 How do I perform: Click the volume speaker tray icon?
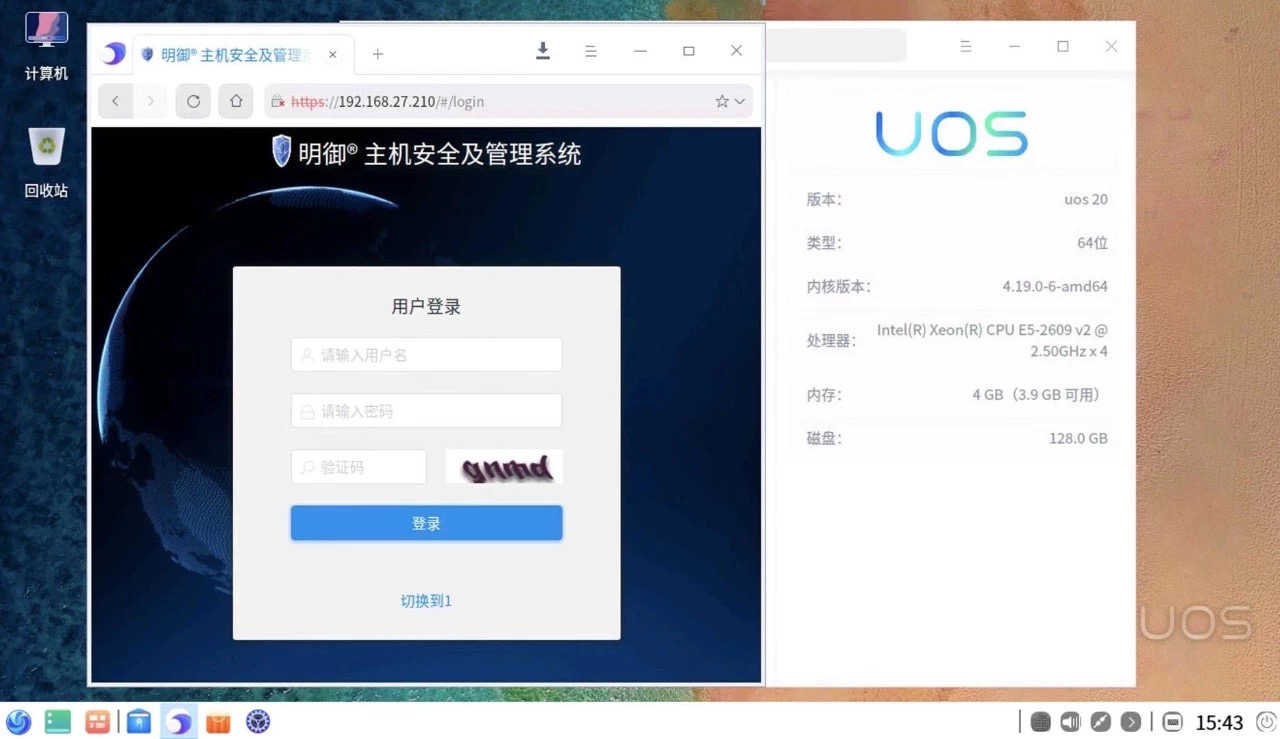pyautogui.click(x=1070, y=722)
